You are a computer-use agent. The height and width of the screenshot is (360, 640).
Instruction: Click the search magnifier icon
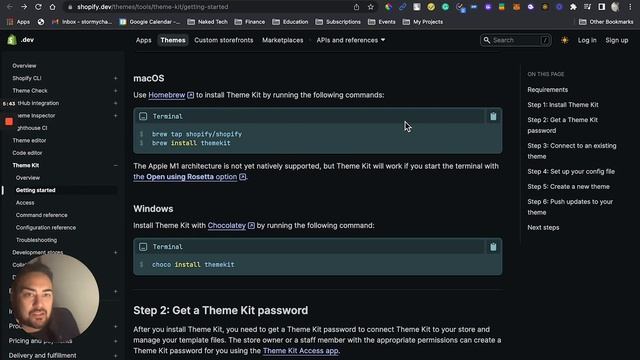[487, 40]
